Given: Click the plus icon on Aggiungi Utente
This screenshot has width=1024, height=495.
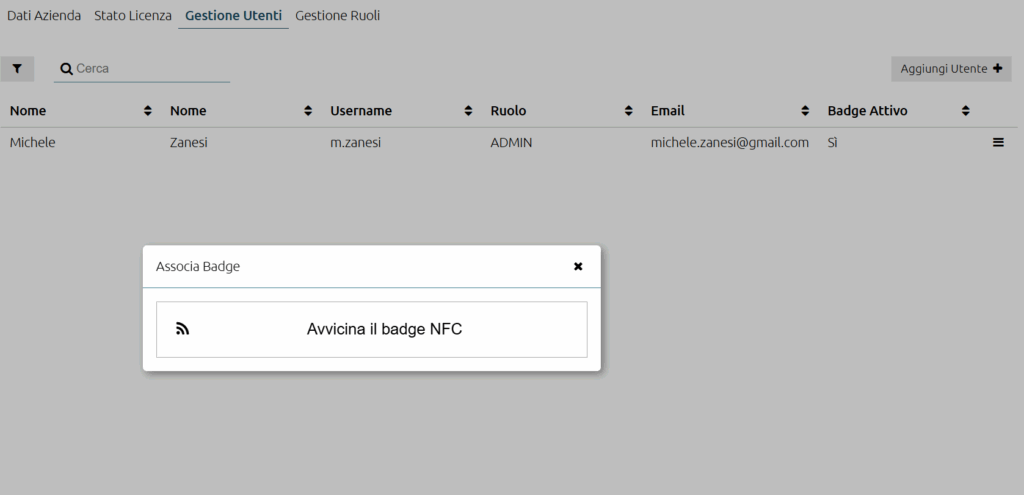Looking at the screenshot, I should (997, 68).
